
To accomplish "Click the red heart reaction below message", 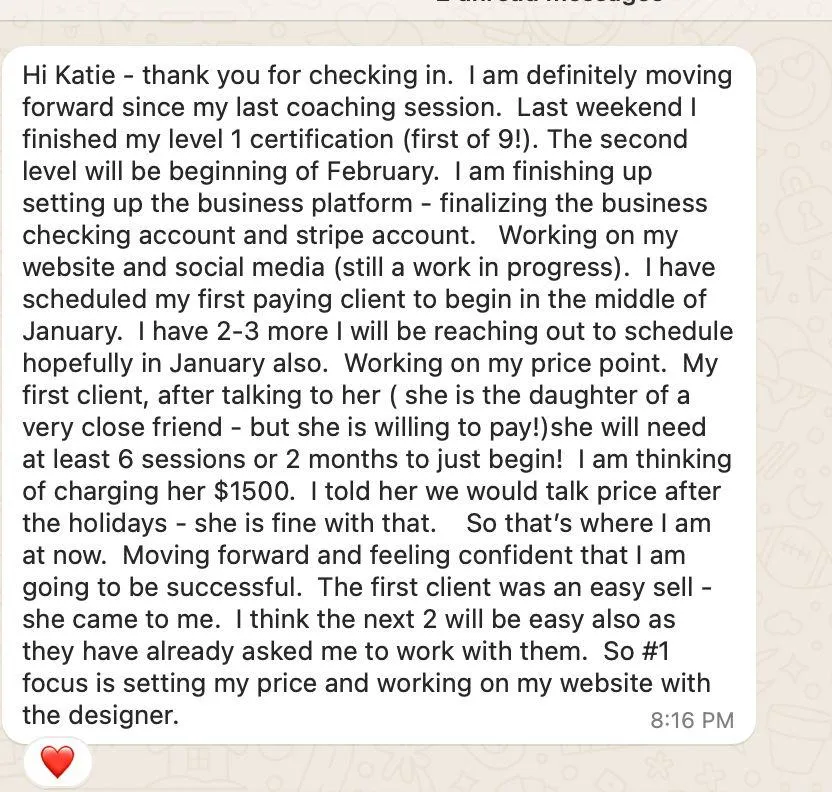I will click(x=57, y=762).
